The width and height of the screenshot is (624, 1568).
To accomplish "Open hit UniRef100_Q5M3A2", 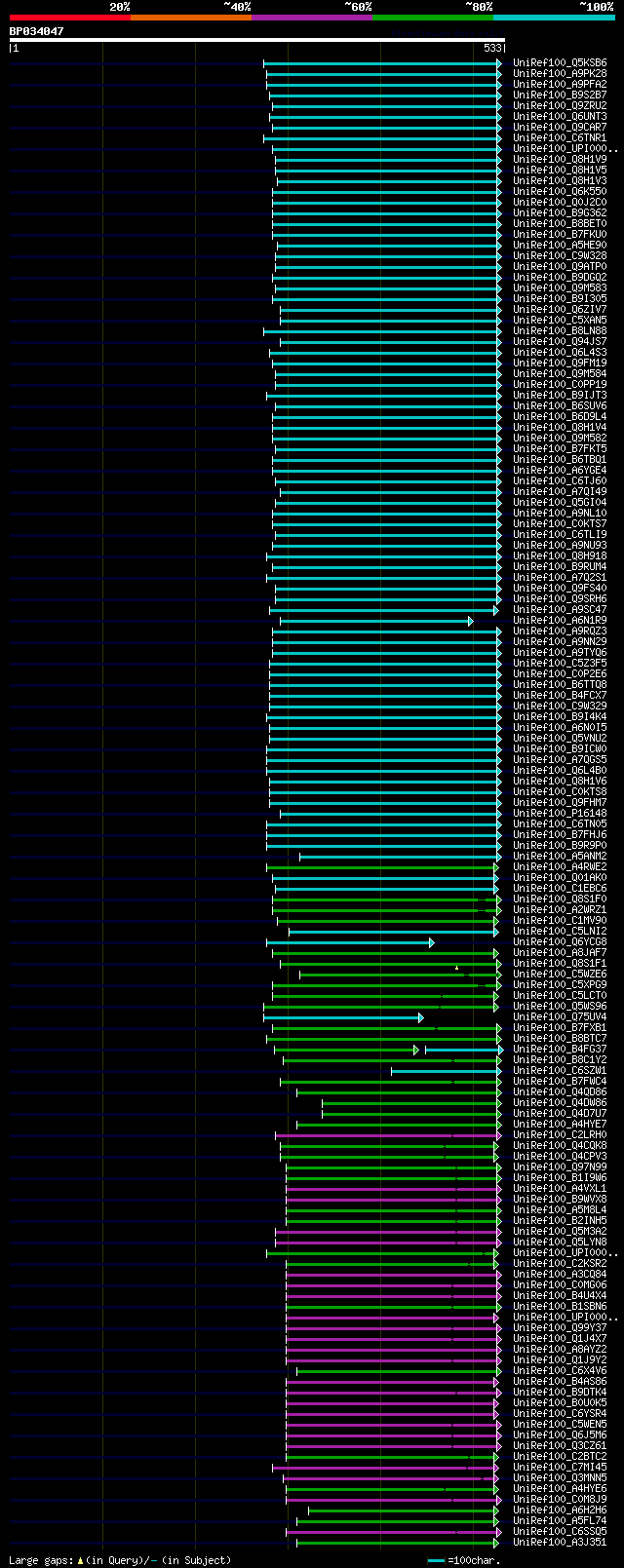I will (560, 1232).
